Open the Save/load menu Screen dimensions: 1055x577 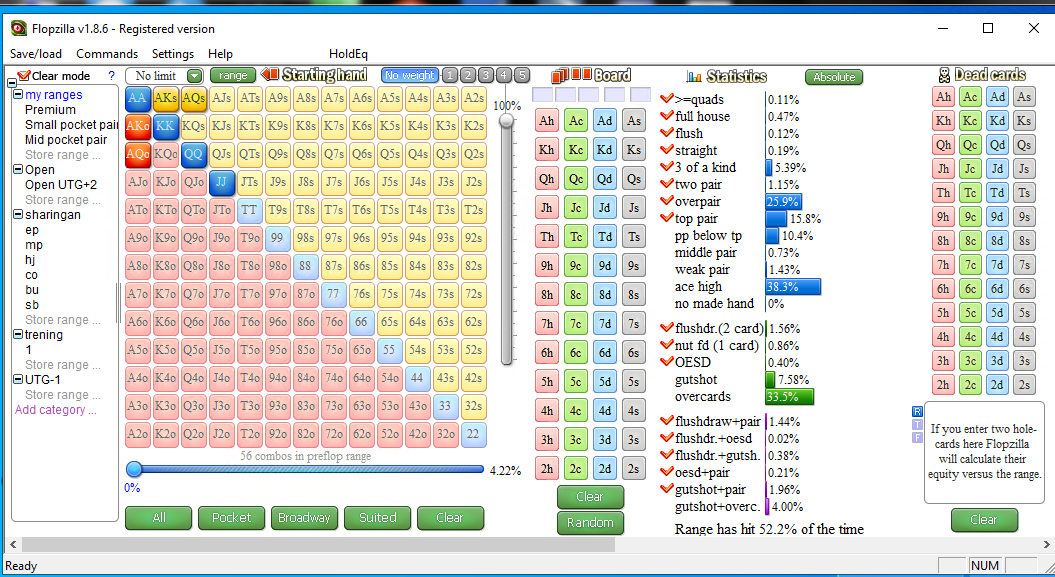coord(36,54)
